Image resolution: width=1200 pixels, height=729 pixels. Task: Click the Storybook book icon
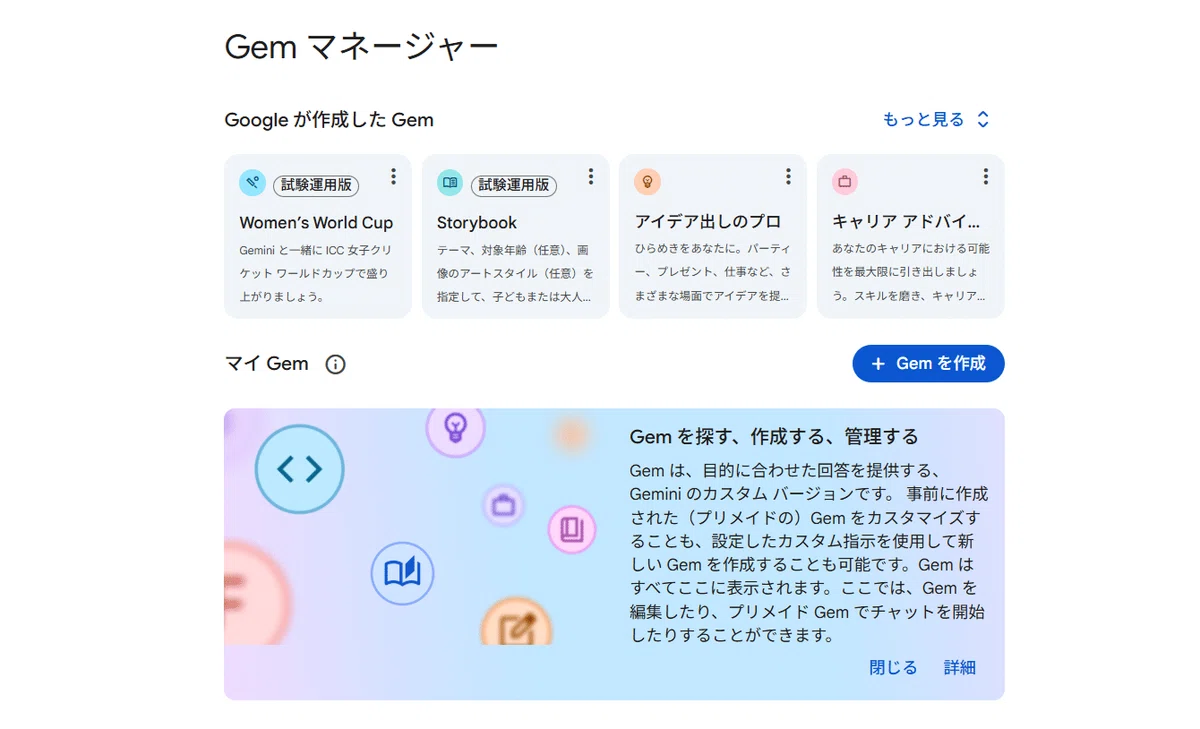pos(450,183)
